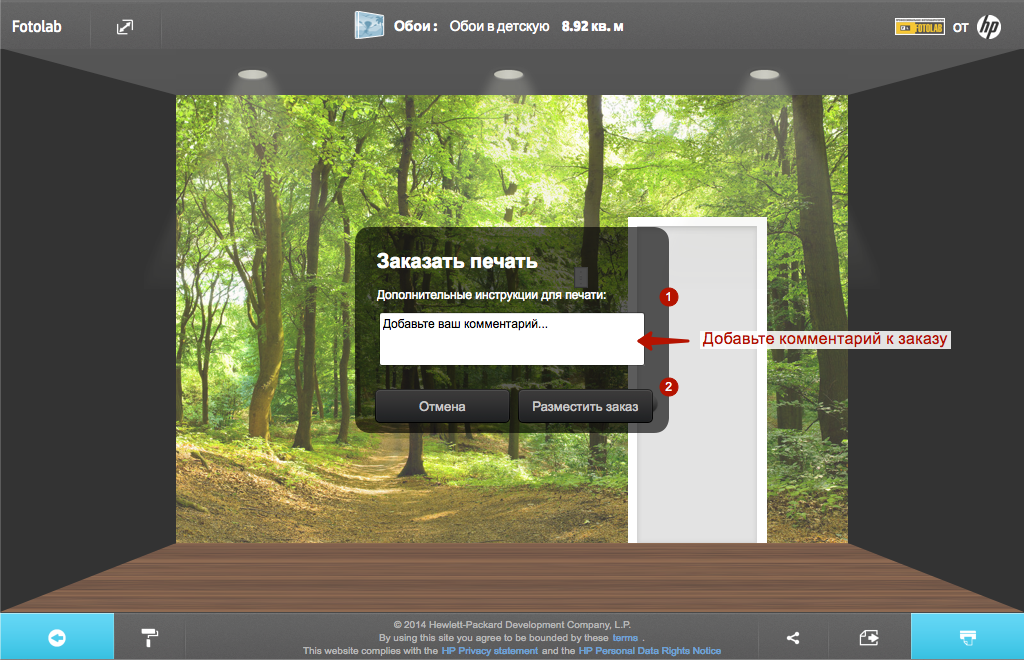This screenshot has height=660, width=1024.
Task: Click the Заказать печать dialog heading
Action: pos(457,261)
